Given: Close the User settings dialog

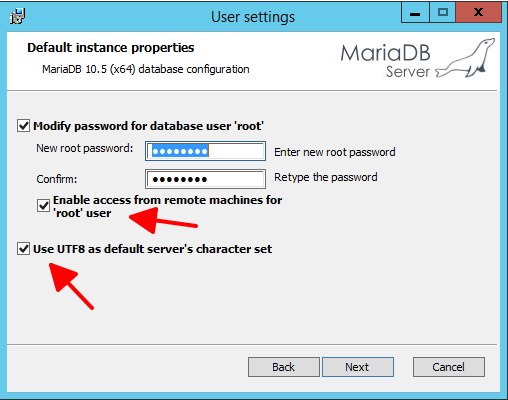Looking at the screenshot, I should pos(478,13).
